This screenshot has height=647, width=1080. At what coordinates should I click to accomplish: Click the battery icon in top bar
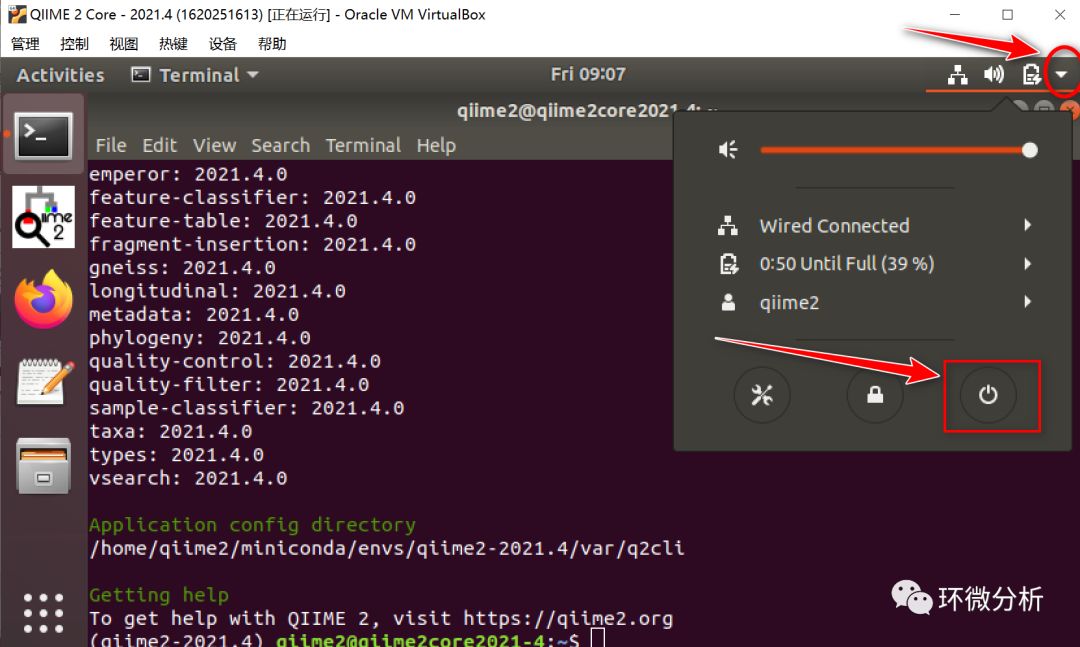[x=1031, y=74]
